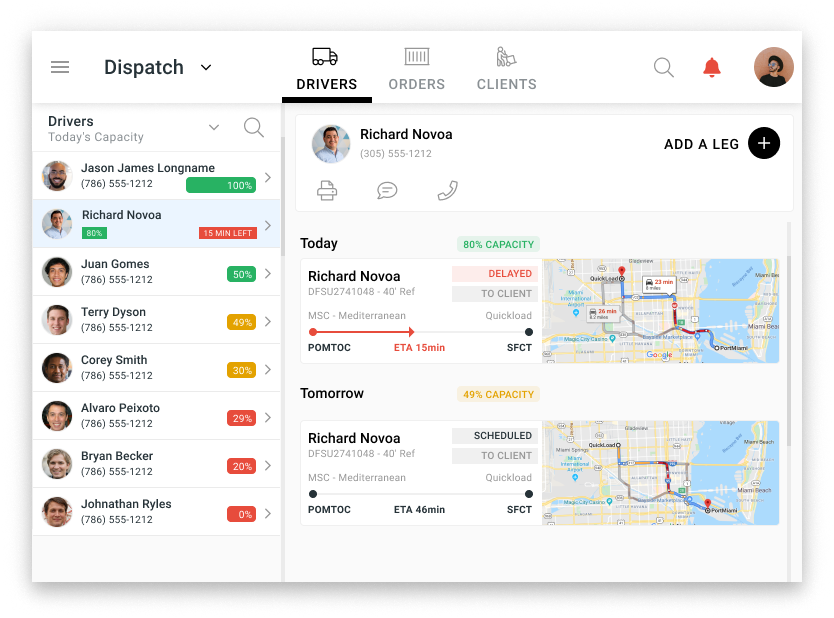Switch to the Clients tab
834x618 pixels.
(506, 68)
